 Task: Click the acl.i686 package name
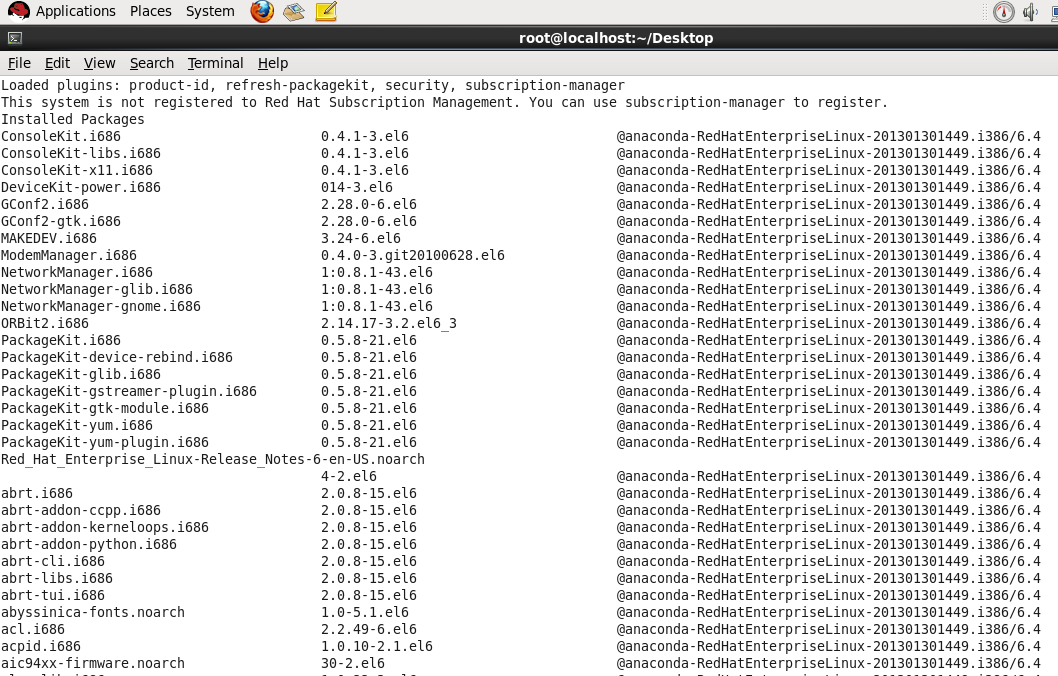[32, 629]
